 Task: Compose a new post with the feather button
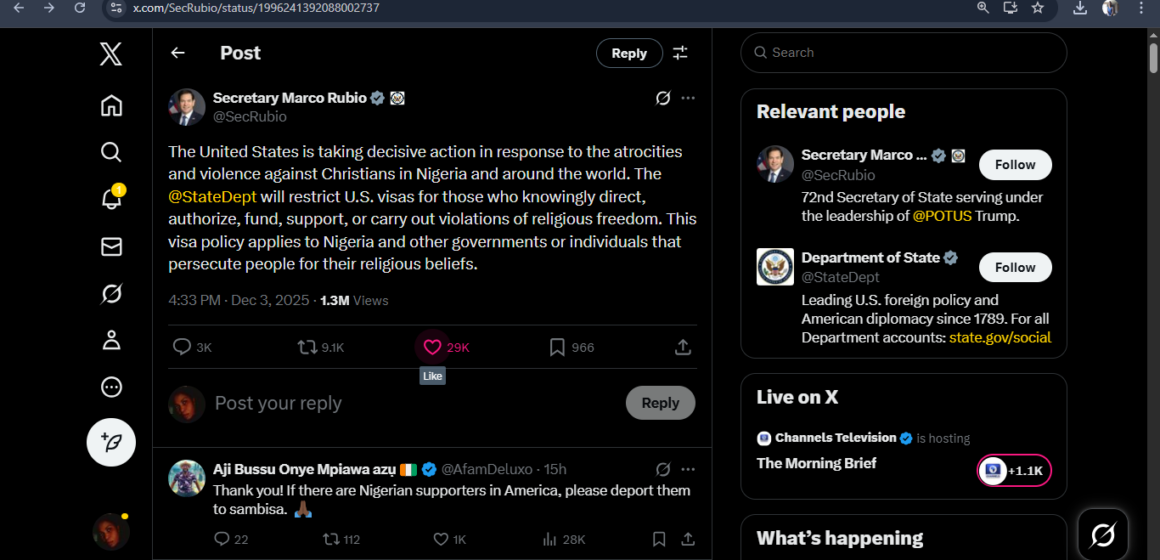click(111, 442)
